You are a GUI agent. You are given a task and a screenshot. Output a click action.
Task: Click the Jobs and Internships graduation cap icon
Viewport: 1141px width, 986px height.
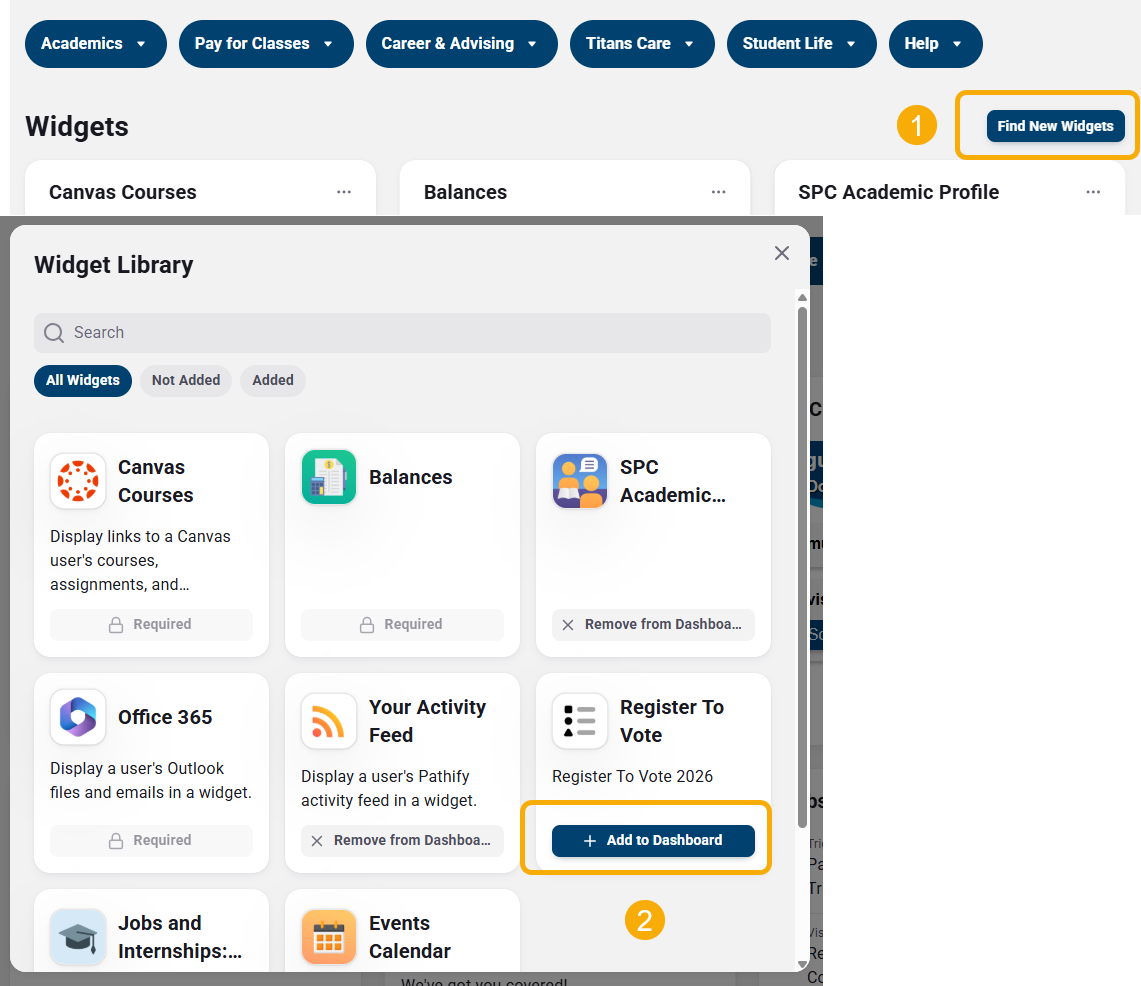click(x=78, y=937)
